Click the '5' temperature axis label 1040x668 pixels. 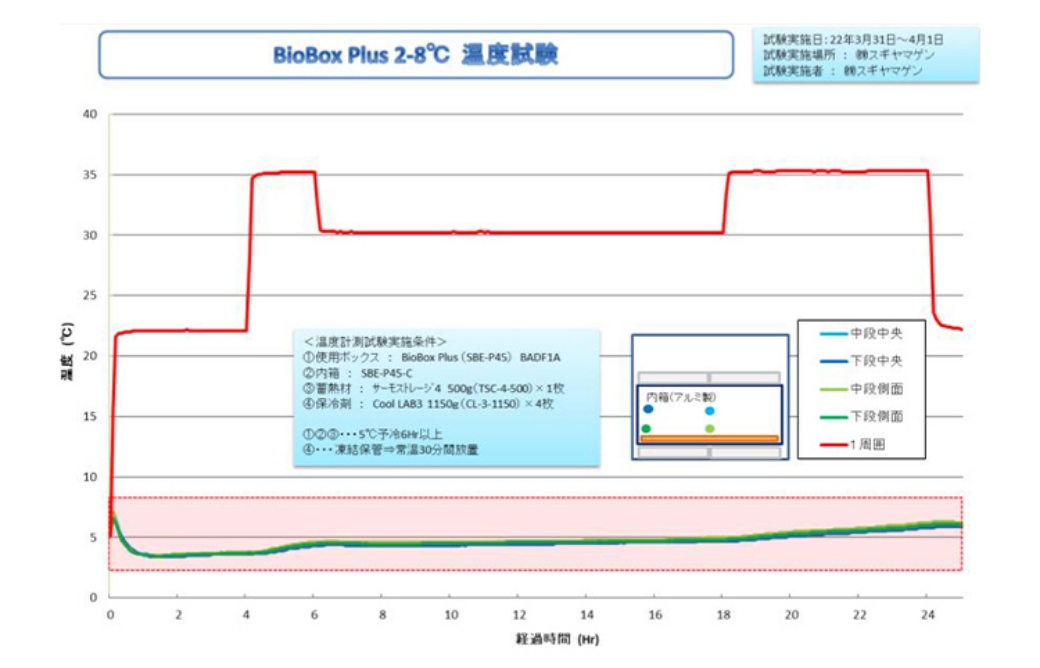click(x=93, y=537)
